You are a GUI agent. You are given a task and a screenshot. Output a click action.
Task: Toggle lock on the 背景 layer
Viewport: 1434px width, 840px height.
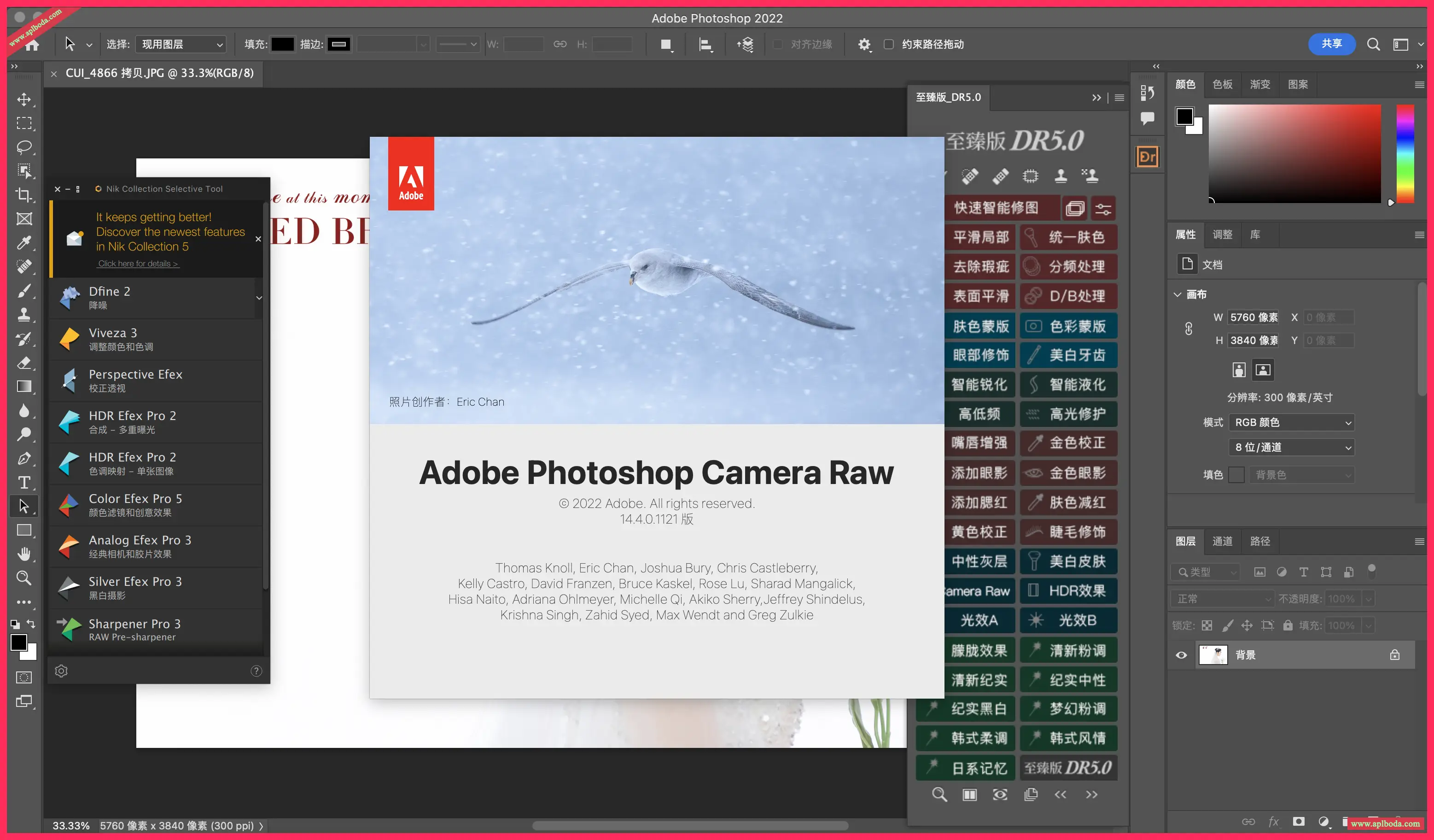1394,655
